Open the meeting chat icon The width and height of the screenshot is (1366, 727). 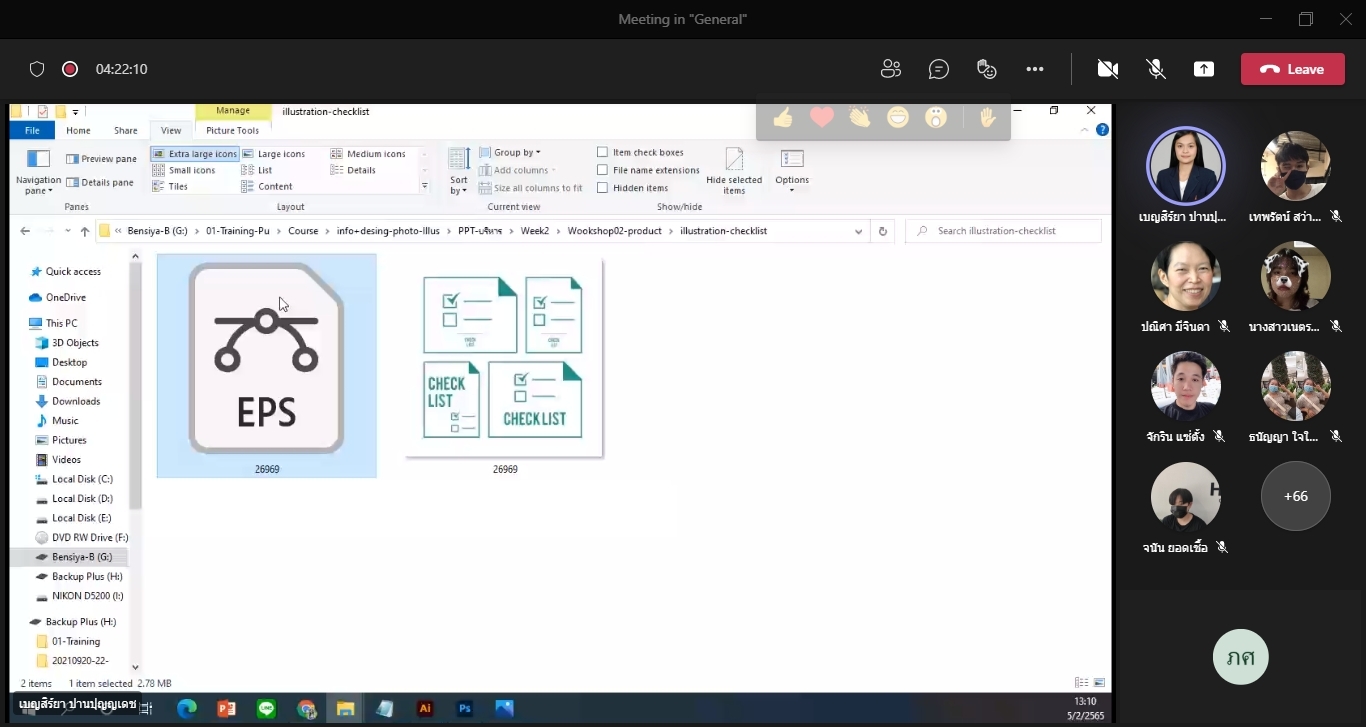click(938, 69)
